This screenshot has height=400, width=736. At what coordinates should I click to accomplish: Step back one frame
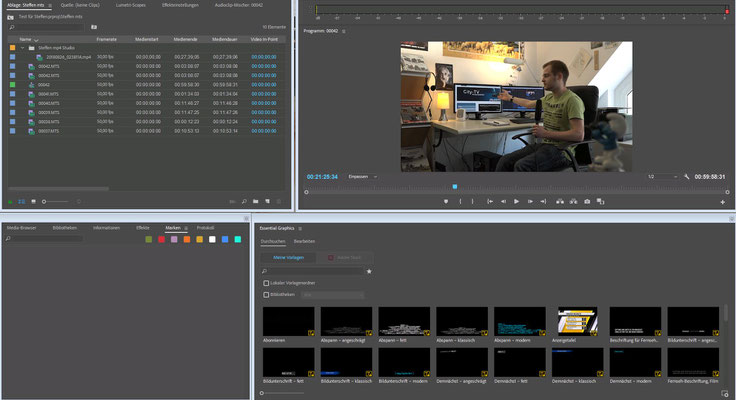(x=503, y=201)
